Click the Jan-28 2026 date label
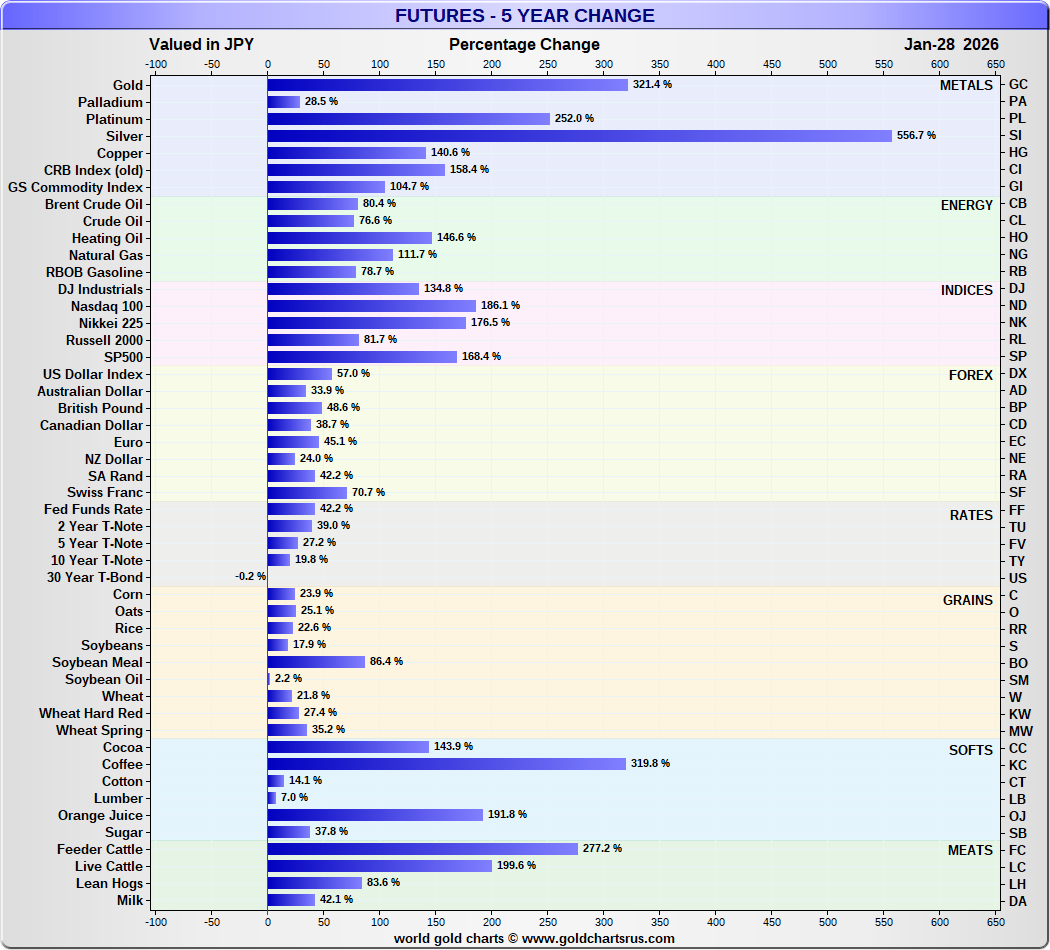This screenshot has width=1050, height=950. pyautogui.click(x=951, y=44)
